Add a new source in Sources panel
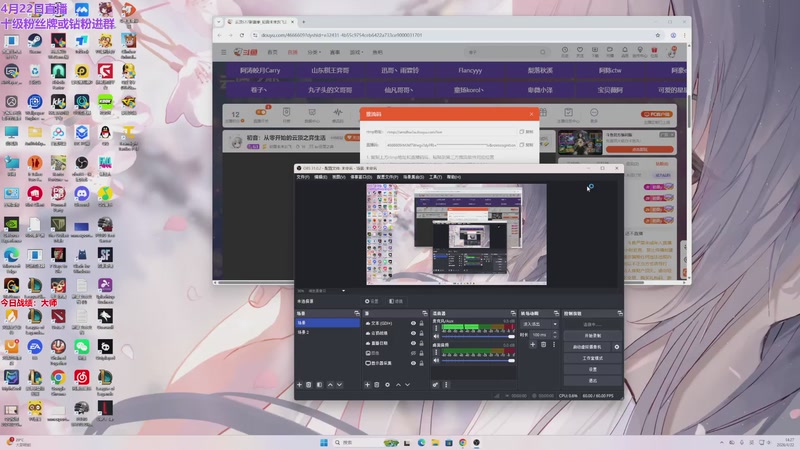The width and height of the screenshot is (800, 450). click(x=367, y=385)
